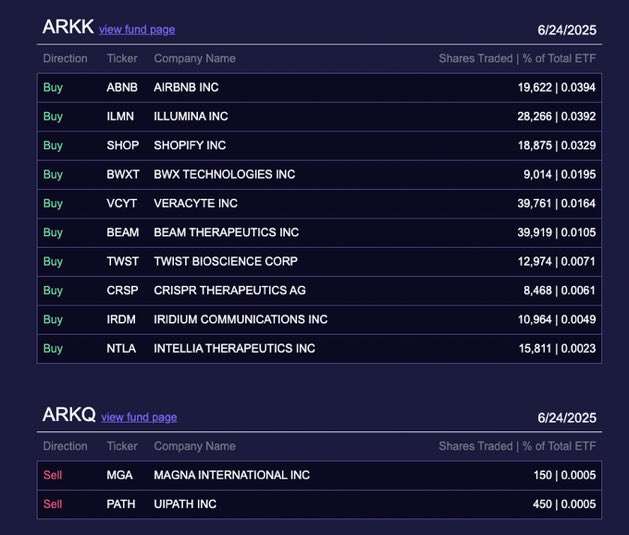
Task: Select the MGA ticker cell
Action: pos(120,475)
